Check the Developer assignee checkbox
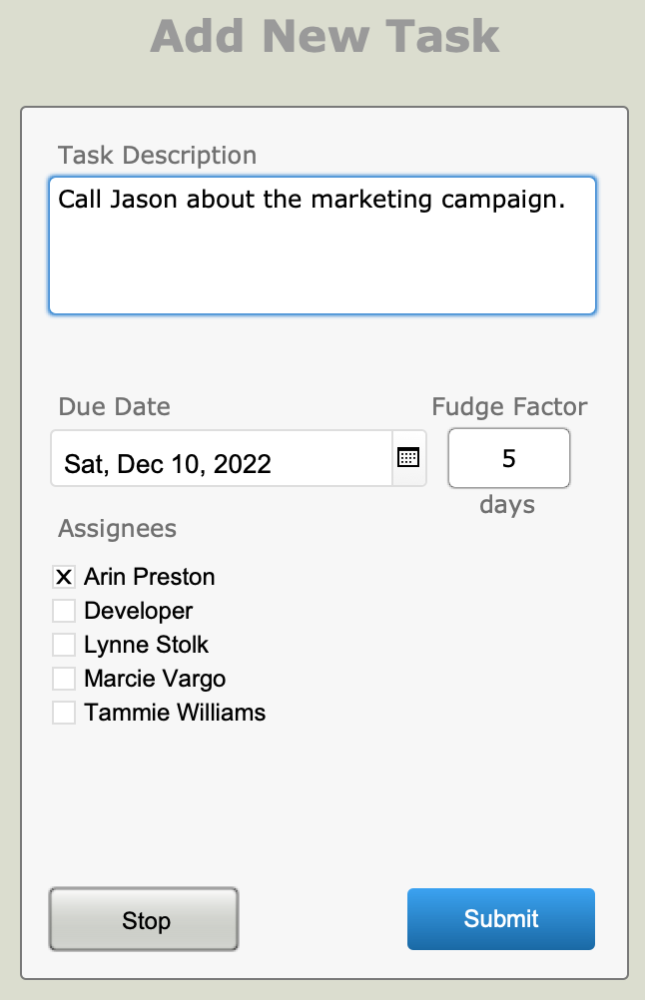The image size is (645, 1000). coord(64,611)
